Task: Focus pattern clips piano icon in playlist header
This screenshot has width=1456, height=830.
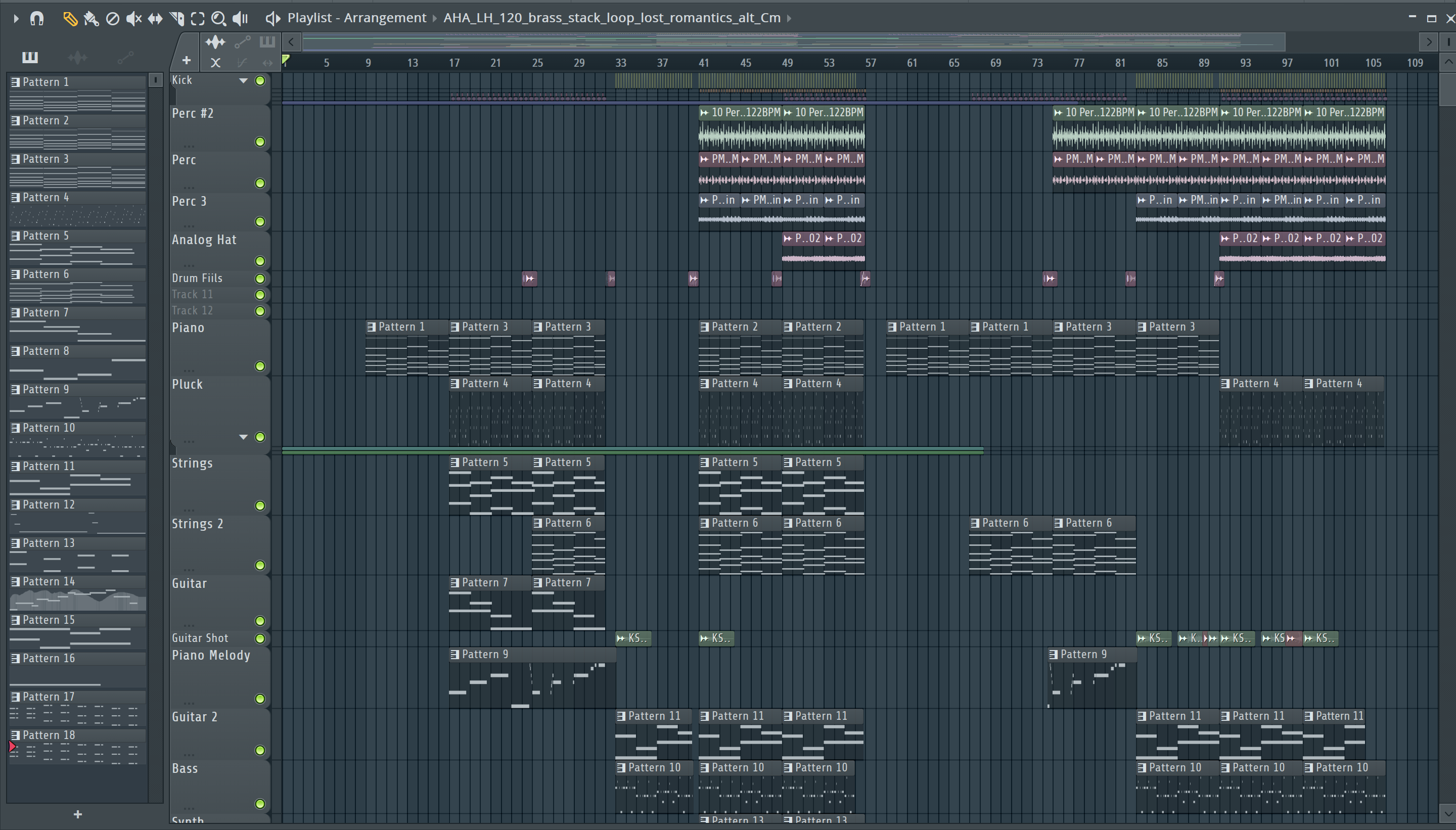Action: pyautogui.click(x=267, y=42)
